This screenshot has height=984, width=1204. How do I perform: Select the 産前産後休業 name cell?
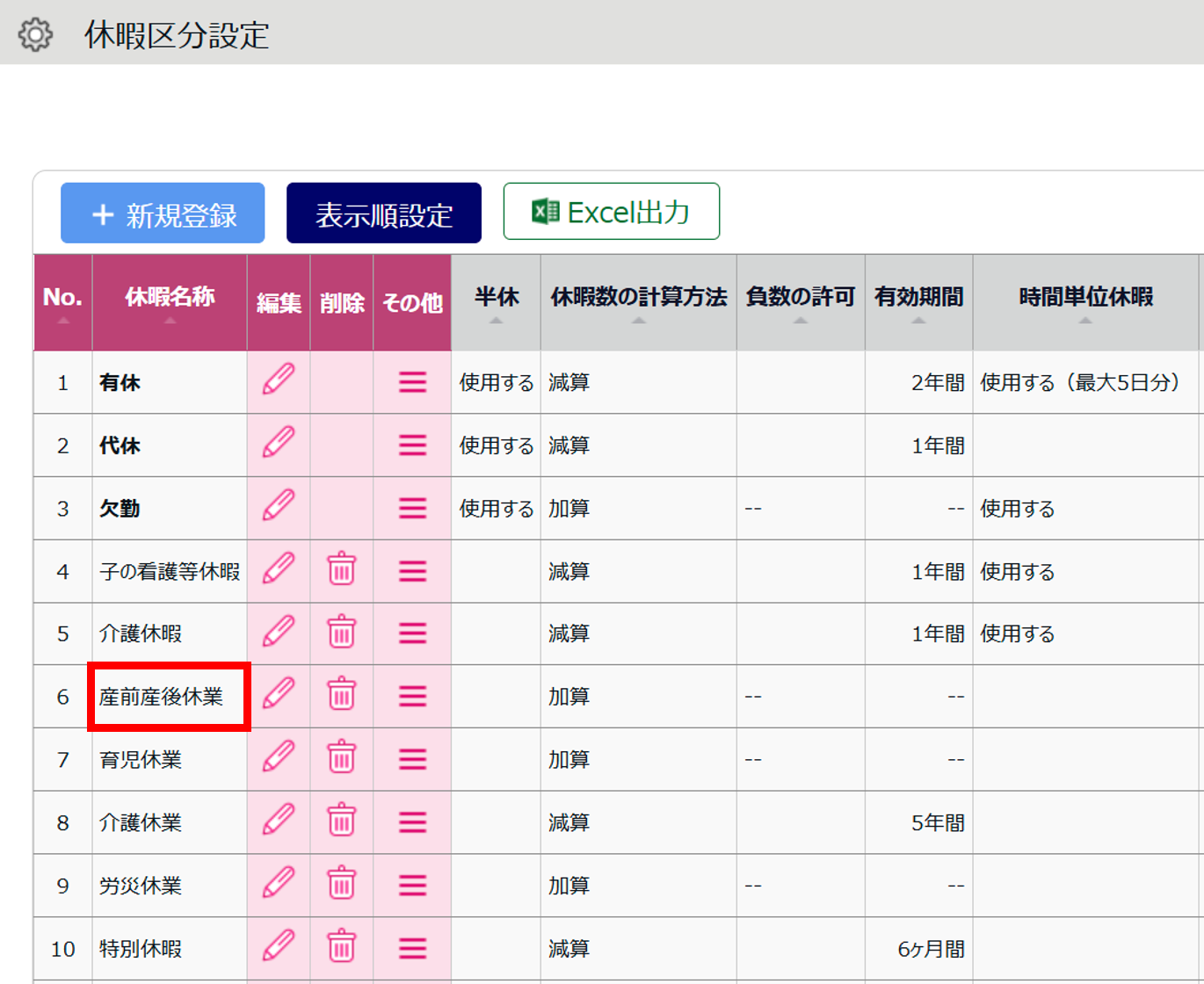pyautogui.click(x=162, y=697)
